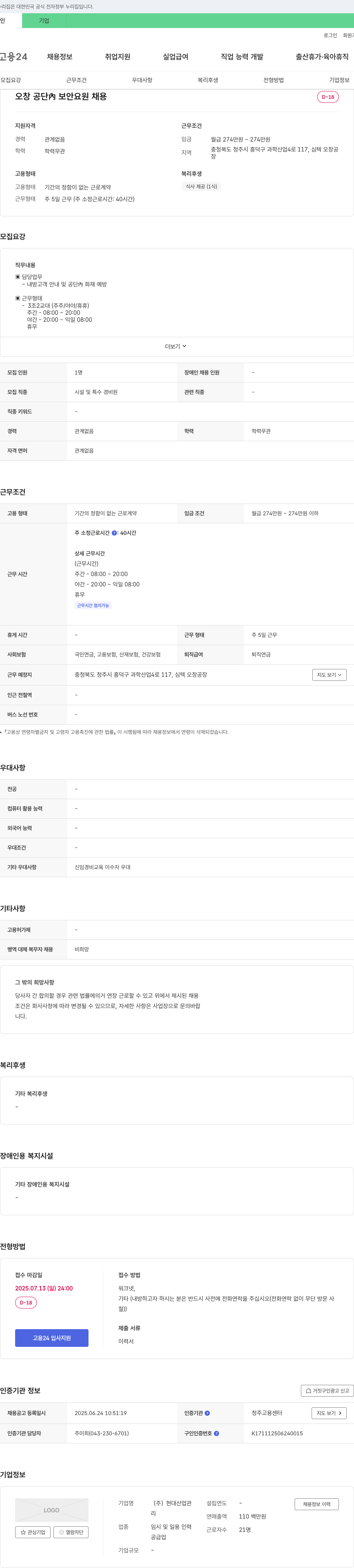Open the 취업지원 main menu
354x1568 pixels.
[x=118, y=57]
